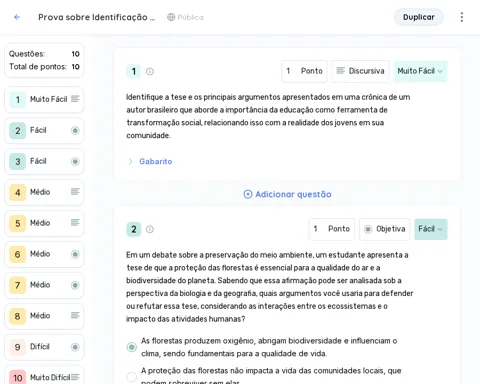This screenshot has height=384, width=480.
Task: Jump to question 6 Médio in the sidebar
Action: tap(44, 254)
